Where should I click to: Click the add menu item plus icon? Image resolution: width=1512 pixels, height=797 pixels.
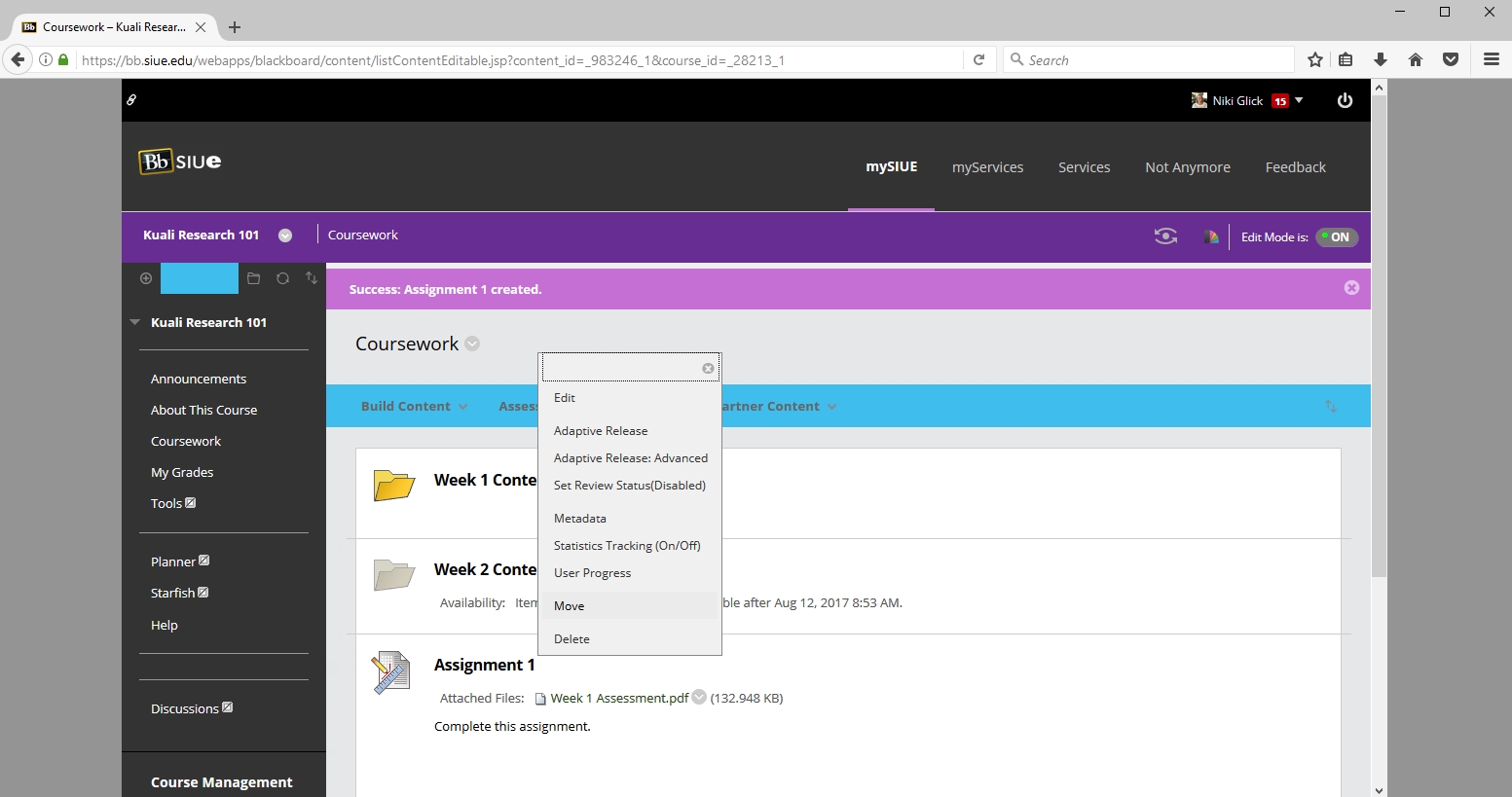pyautogui.click(x=146, y=278)
